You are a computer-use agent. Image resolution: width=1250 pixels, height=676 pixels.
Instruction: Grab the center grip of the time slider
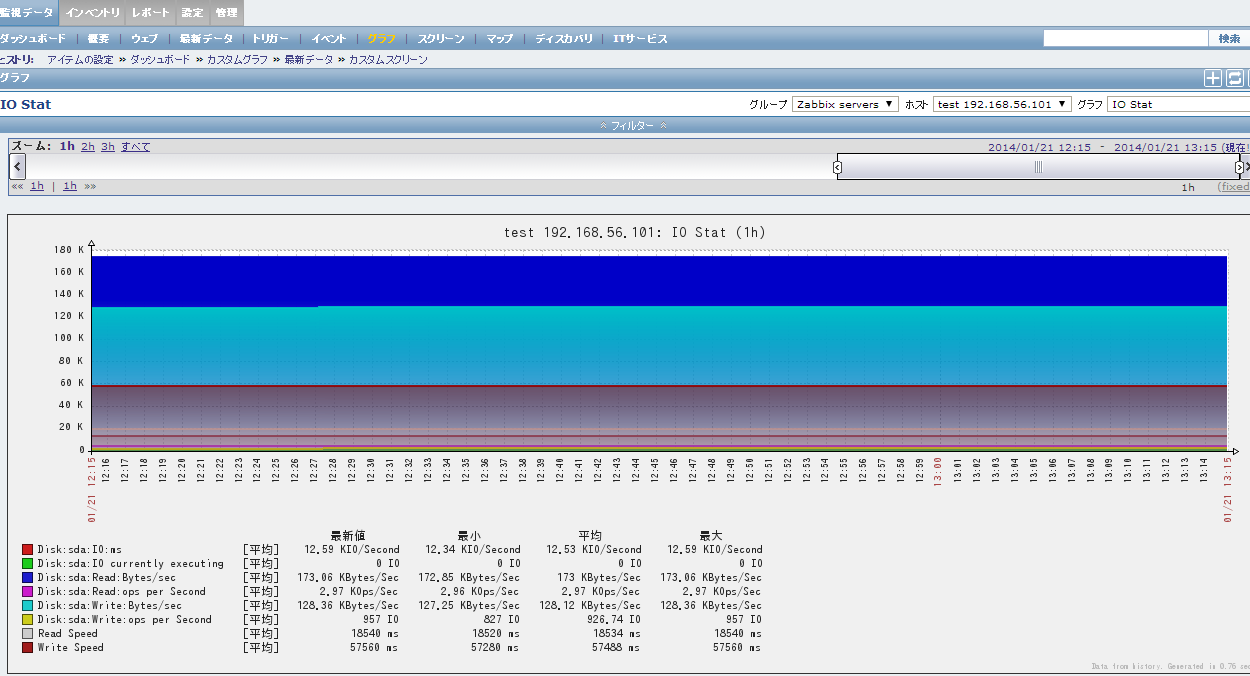coord(1038,167)
